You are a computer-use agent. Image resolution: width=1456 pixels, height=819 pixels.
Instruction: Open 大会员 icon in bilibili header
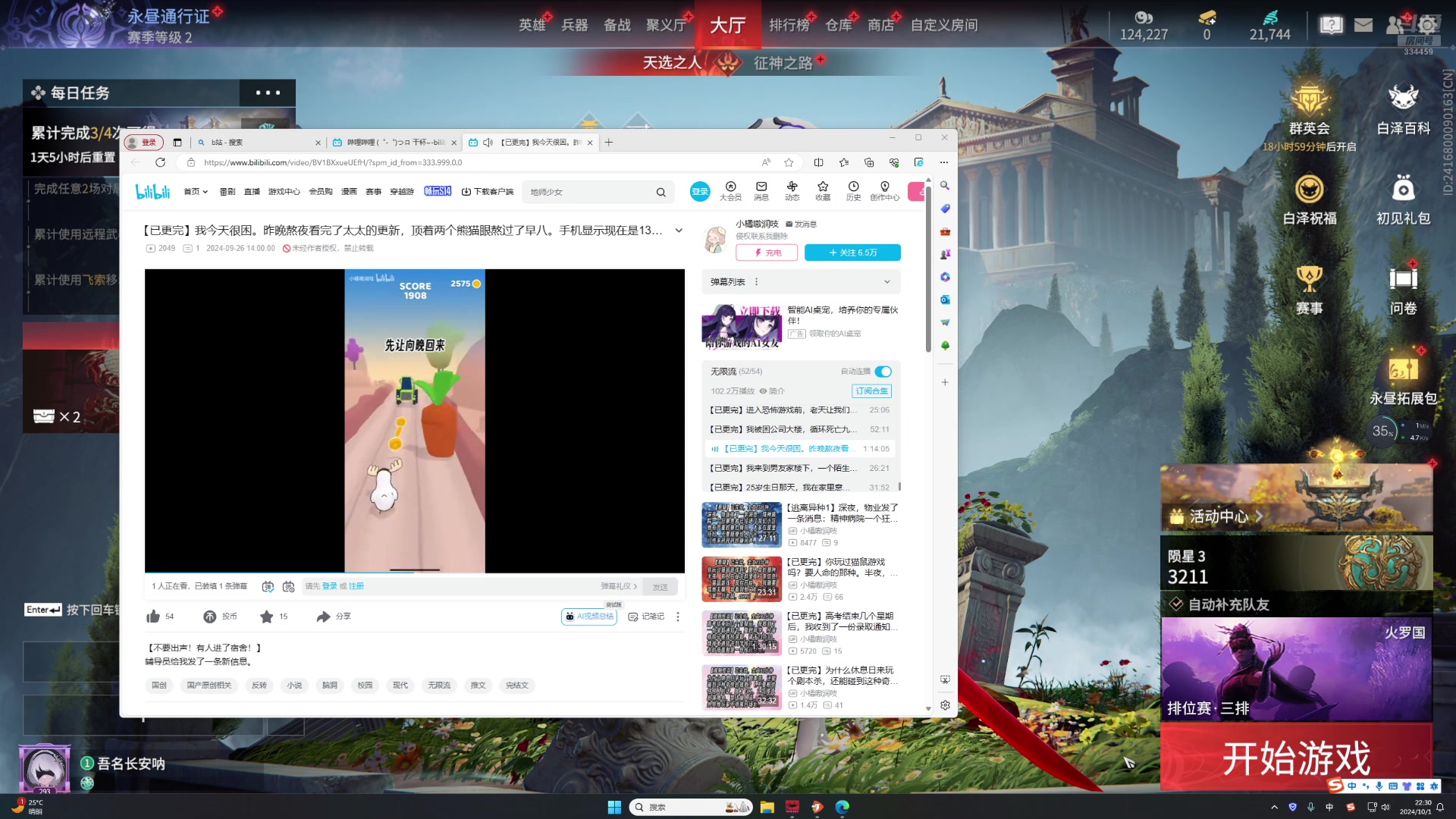(730, 191)
